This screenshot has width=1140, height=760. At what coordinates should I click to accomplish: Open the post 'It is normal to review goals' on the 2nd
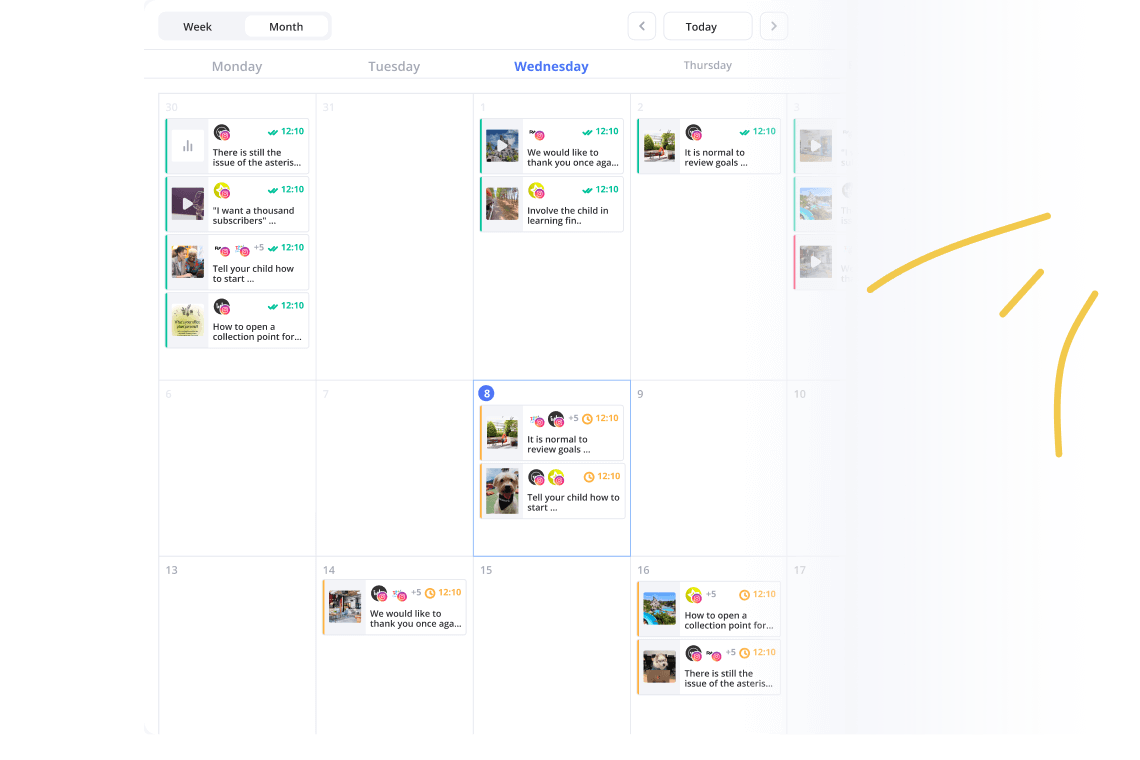[708, 145]
